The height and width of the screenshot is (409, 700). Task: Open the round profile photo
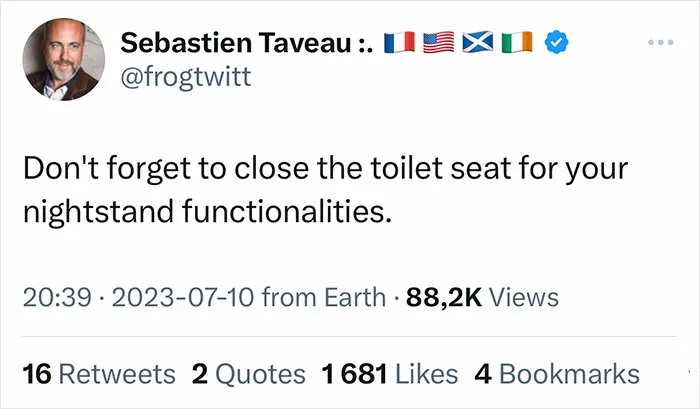pos(64,59)
